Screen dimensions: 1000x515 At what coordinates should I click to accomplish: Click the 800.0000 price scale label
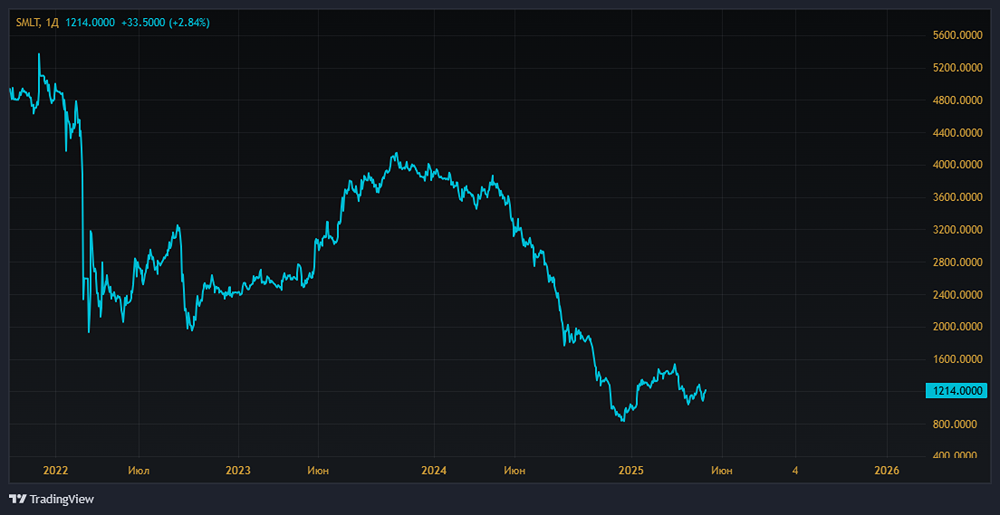point(958,424)
